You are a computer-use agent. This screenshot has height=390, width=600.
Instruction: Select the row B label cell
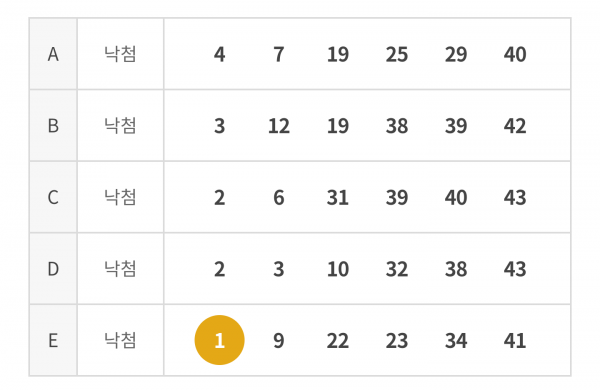coord(53,126)
